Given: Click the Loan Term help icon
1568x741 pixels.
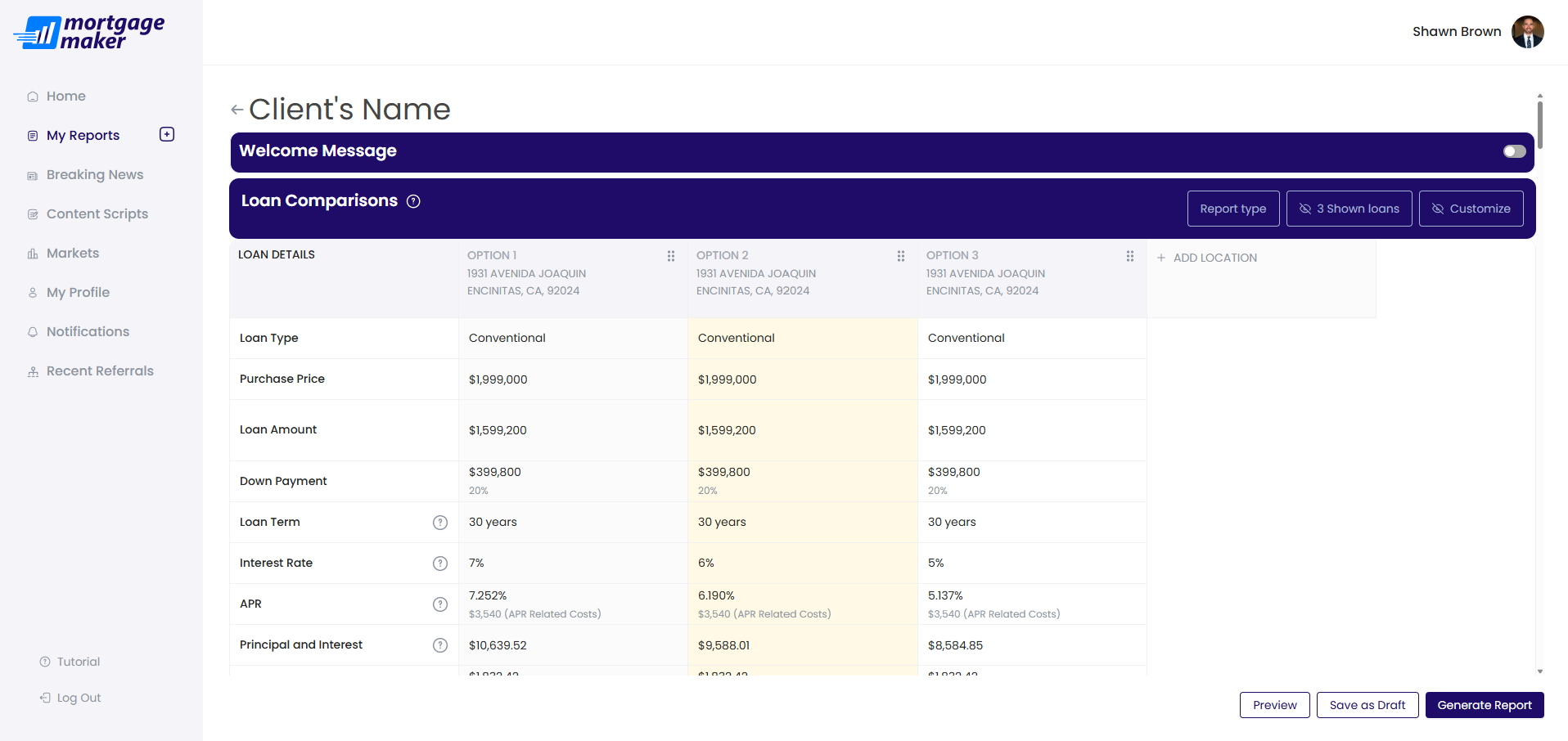Looking at the screenshot, I should [x=440, y=523].
